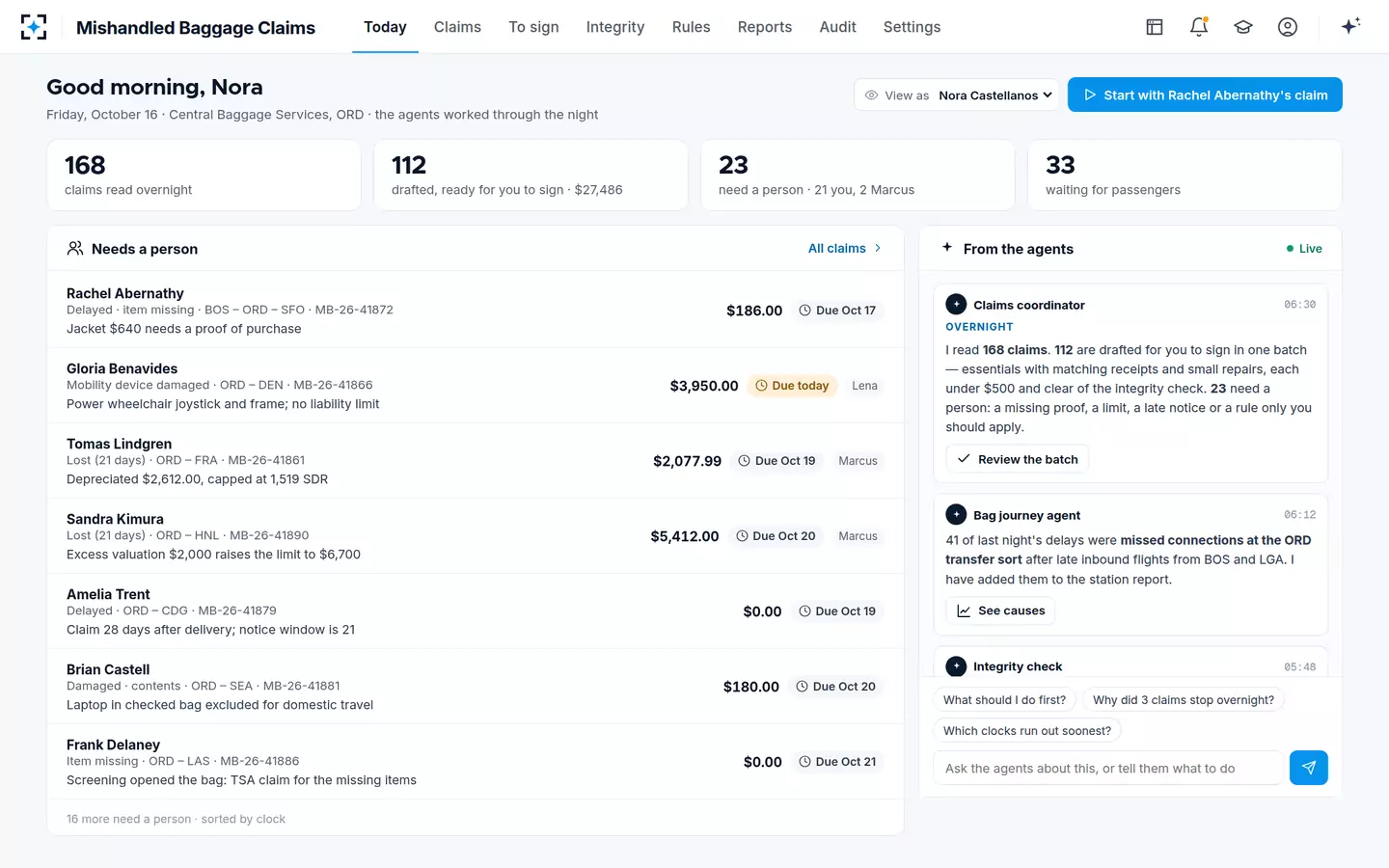
Task: Open the Rules tab
Action: click(x=691, y=27)
